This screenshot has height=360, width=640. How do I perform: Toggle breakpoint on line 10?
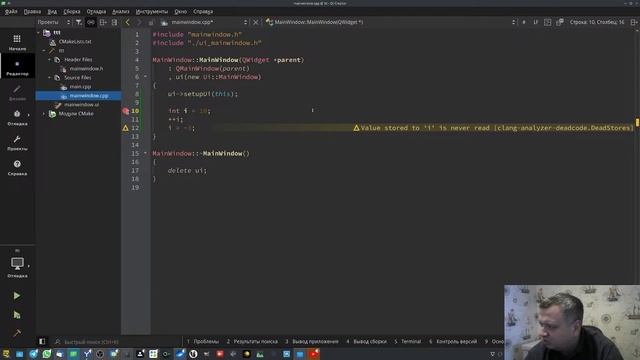126,111
